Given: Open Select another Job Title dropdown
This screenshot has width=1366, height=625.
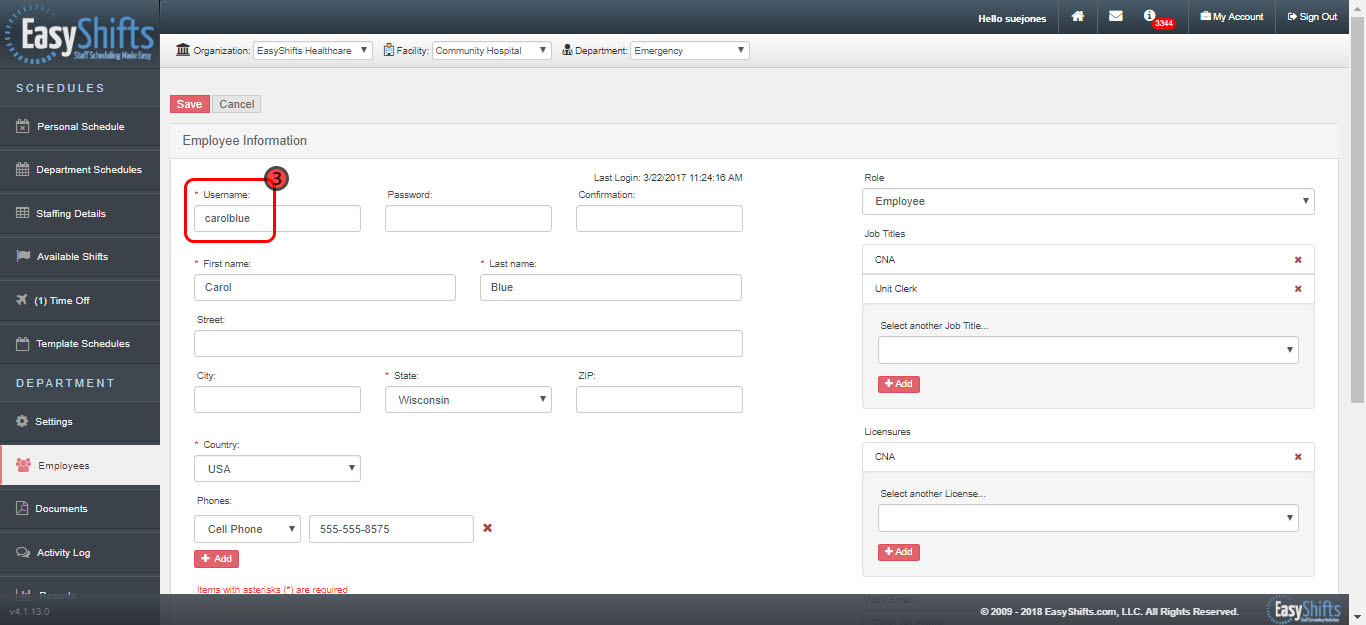Looking at the screenshot, I should click(x=1088, y=350).
